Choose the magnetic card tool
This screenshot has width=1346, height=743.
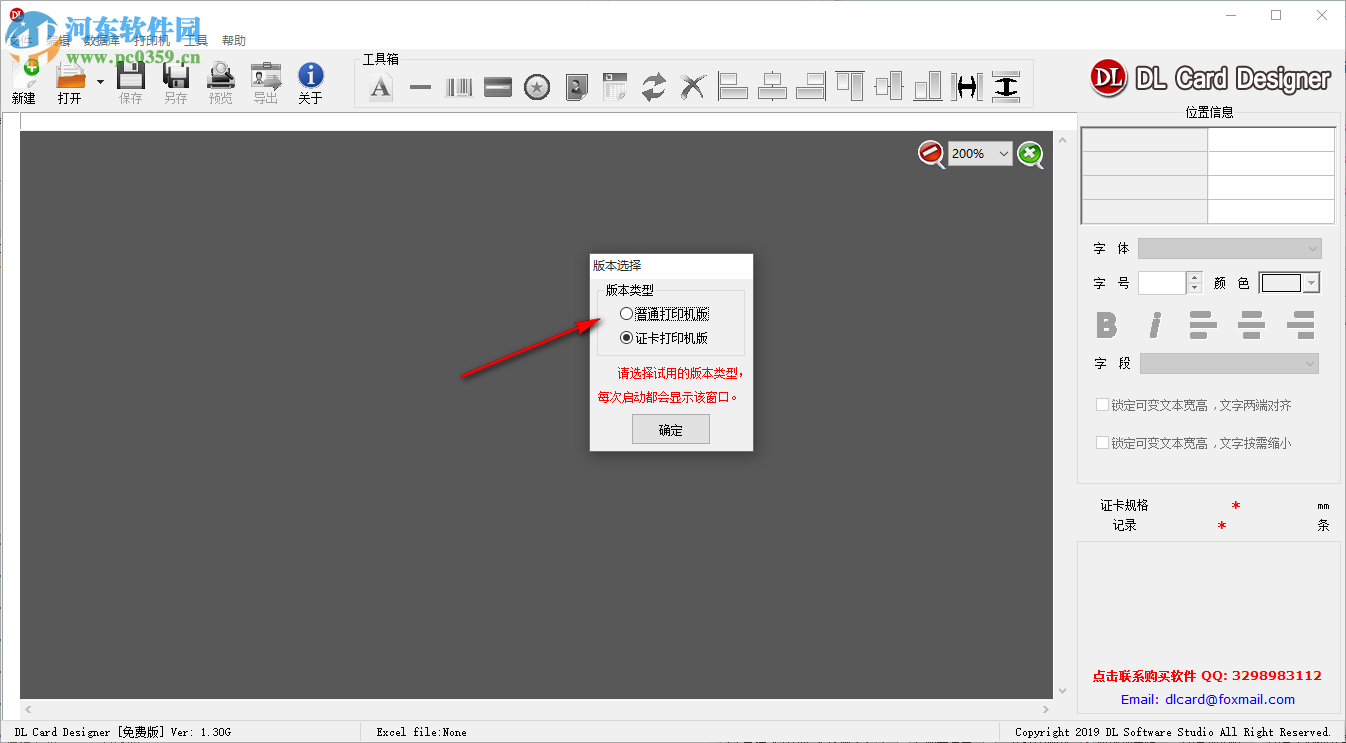coord(497,86)
